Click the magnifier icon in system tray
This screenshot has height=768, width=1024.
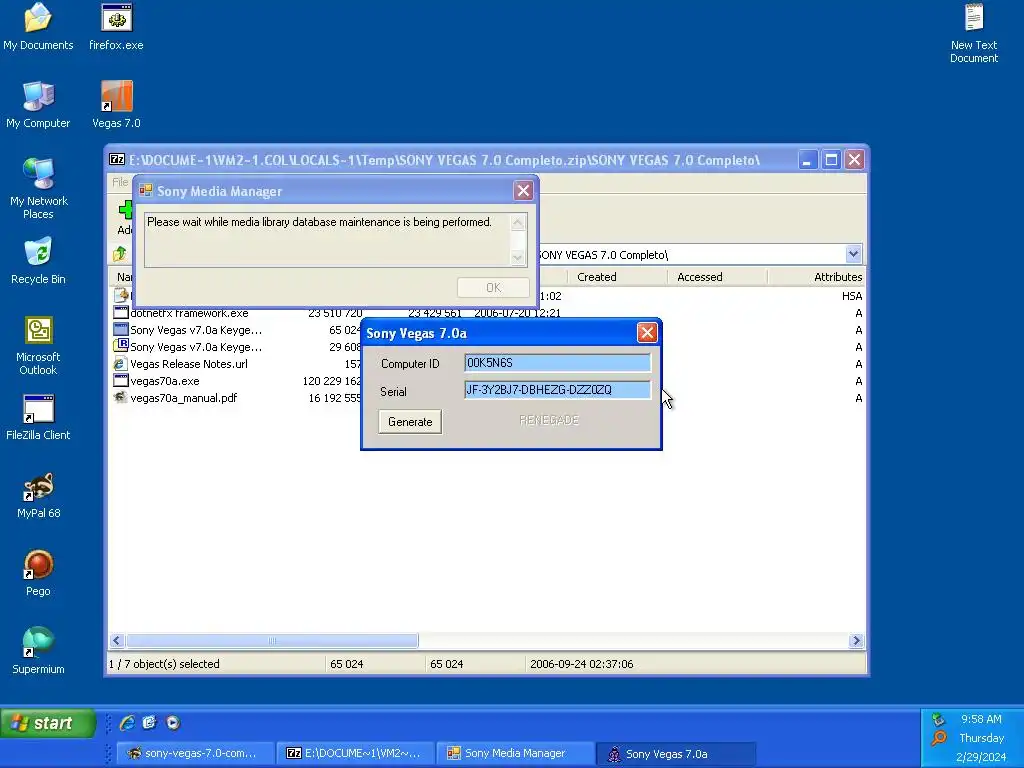[x=938, y=739]
